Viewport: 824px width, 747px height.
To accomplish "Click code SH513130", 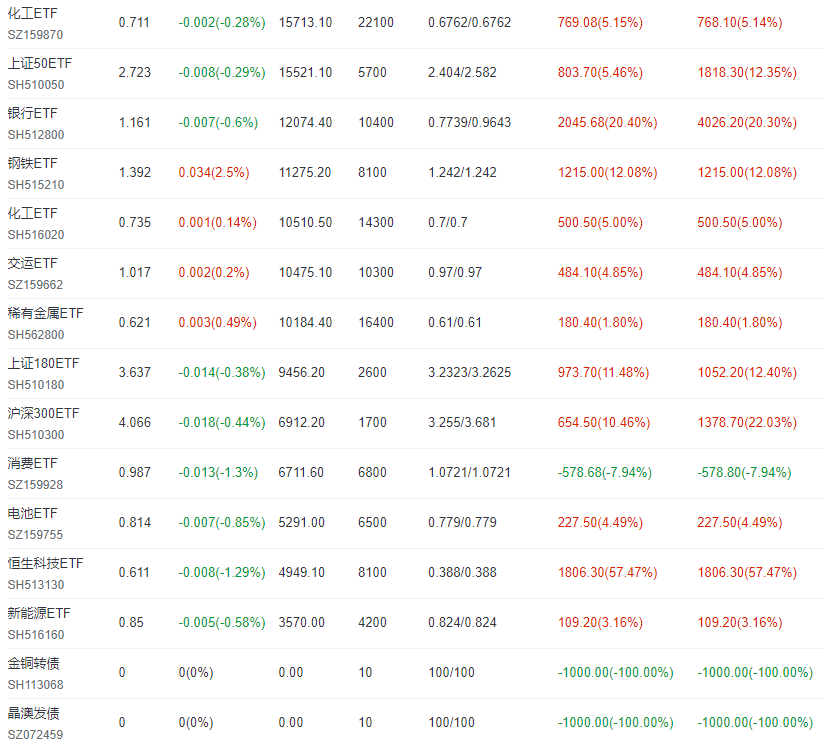I will click(36, 585).
